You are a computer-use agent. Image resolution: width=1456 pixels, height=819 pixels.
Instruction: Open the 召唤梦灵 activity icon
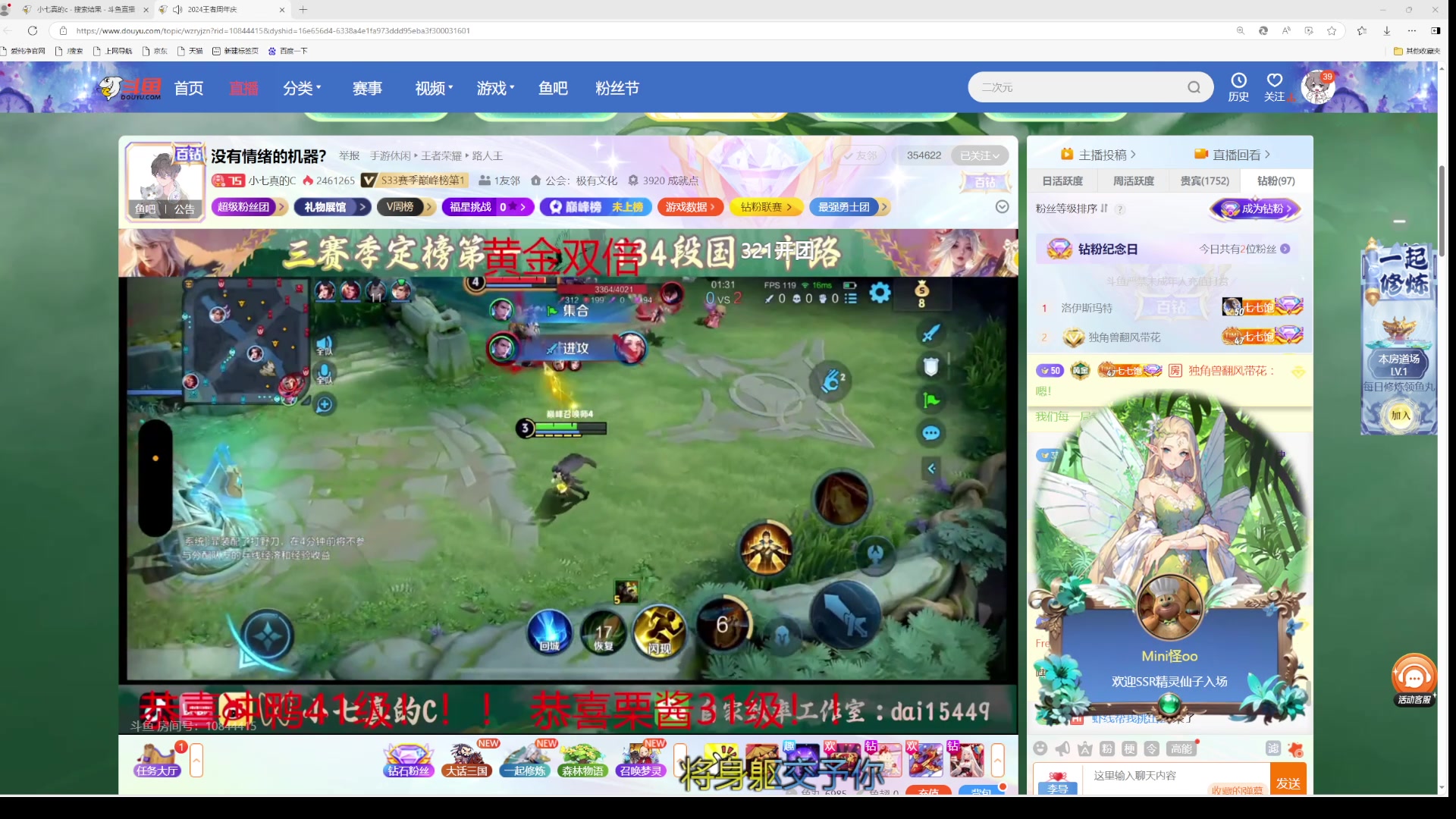click(x=641, y=760)
